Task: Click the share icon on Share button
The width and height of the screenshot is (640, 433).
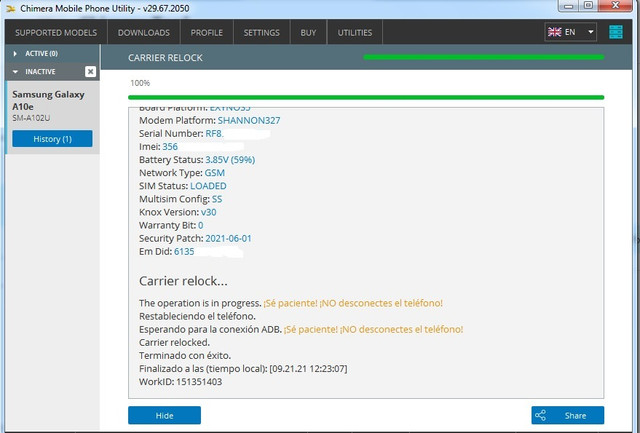Action: (540, 415)
